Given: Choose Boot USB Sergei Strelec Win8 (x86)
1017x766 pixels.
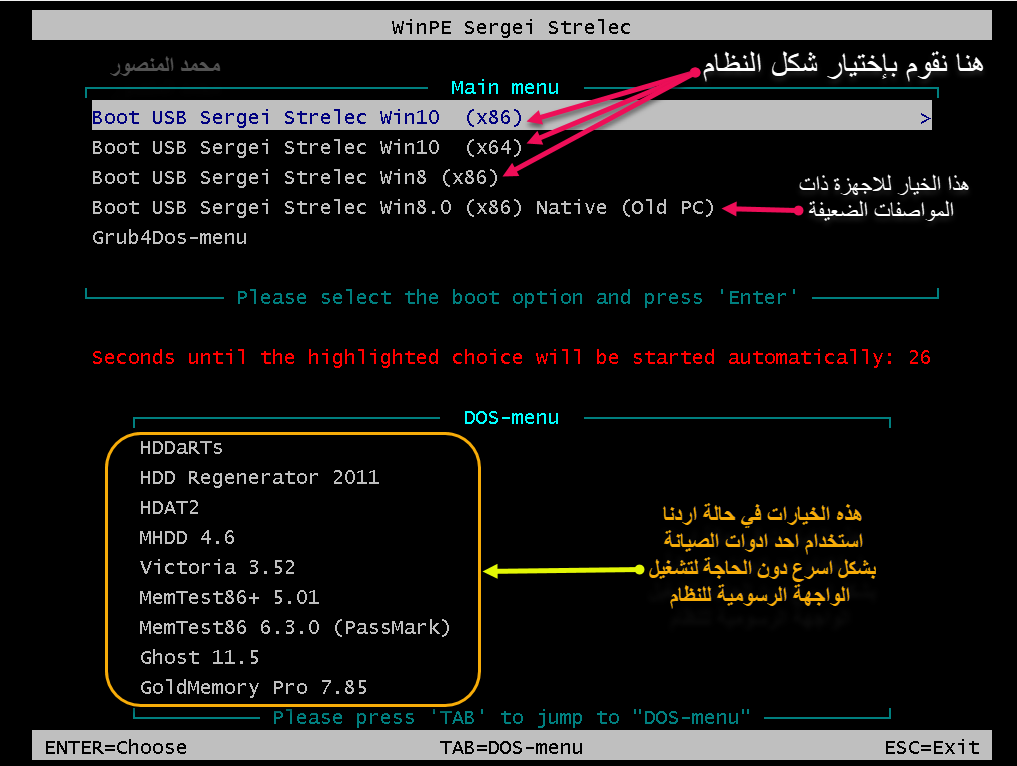Looking at the screenshot, I should click(295, 177).
